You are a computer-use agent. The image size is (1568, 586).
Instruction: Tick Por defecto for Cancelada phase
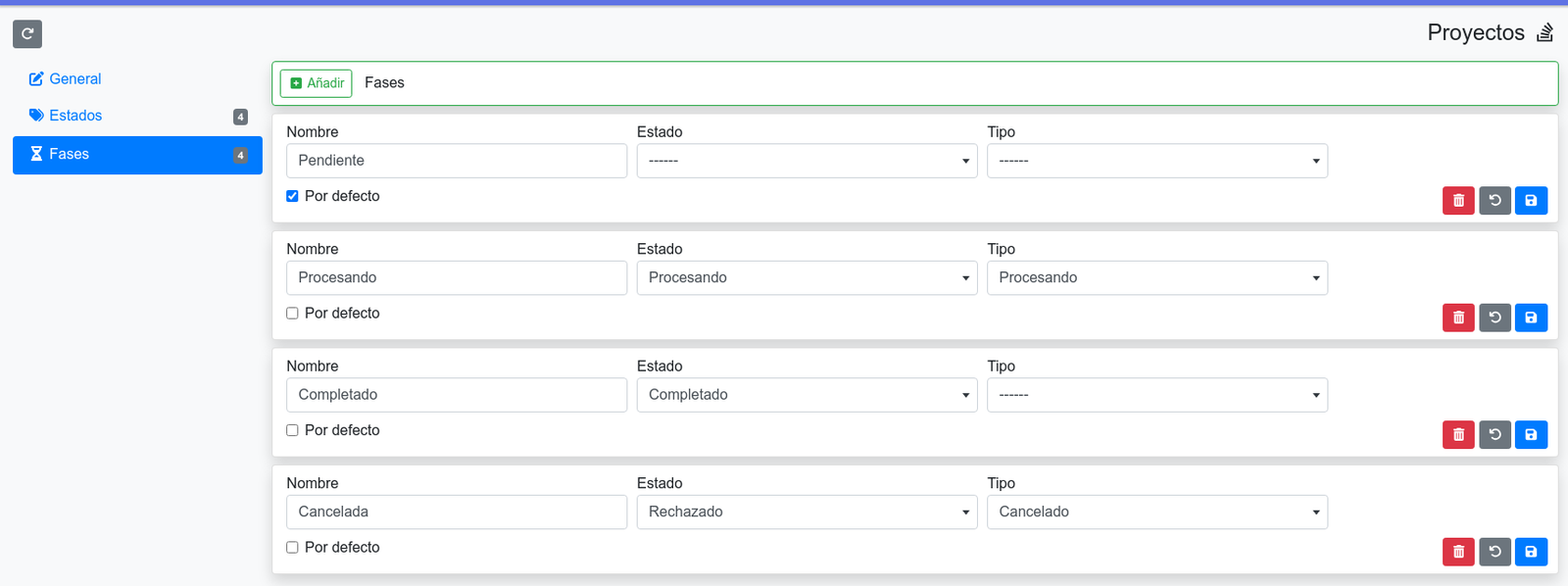pos(292,548)
